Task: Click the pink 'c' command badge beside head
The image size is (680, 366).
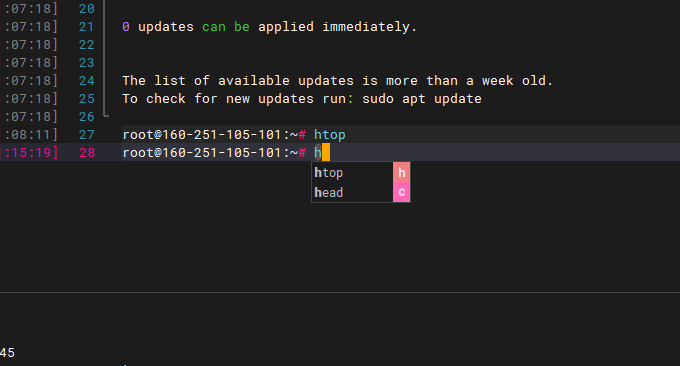Action: pos(402,192)
